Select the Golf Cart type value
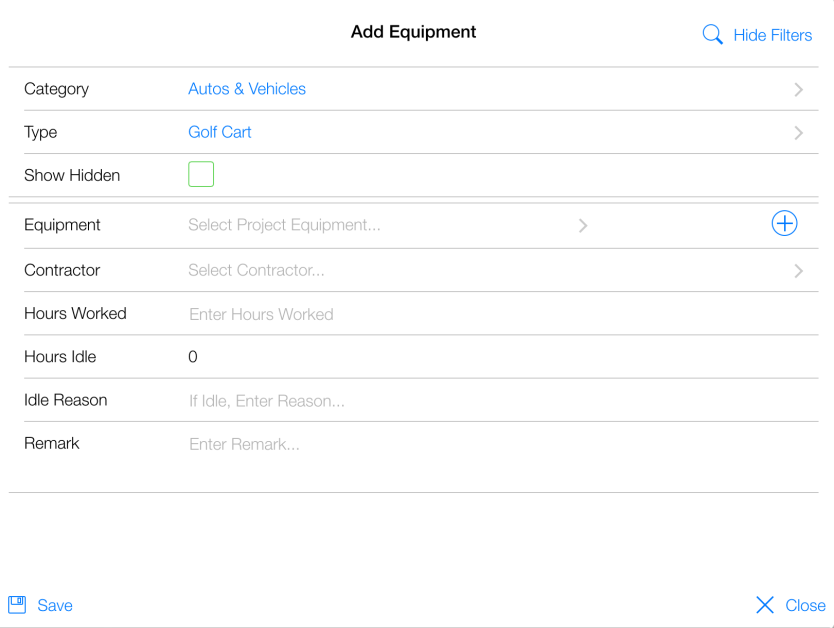 pos(220,132)
